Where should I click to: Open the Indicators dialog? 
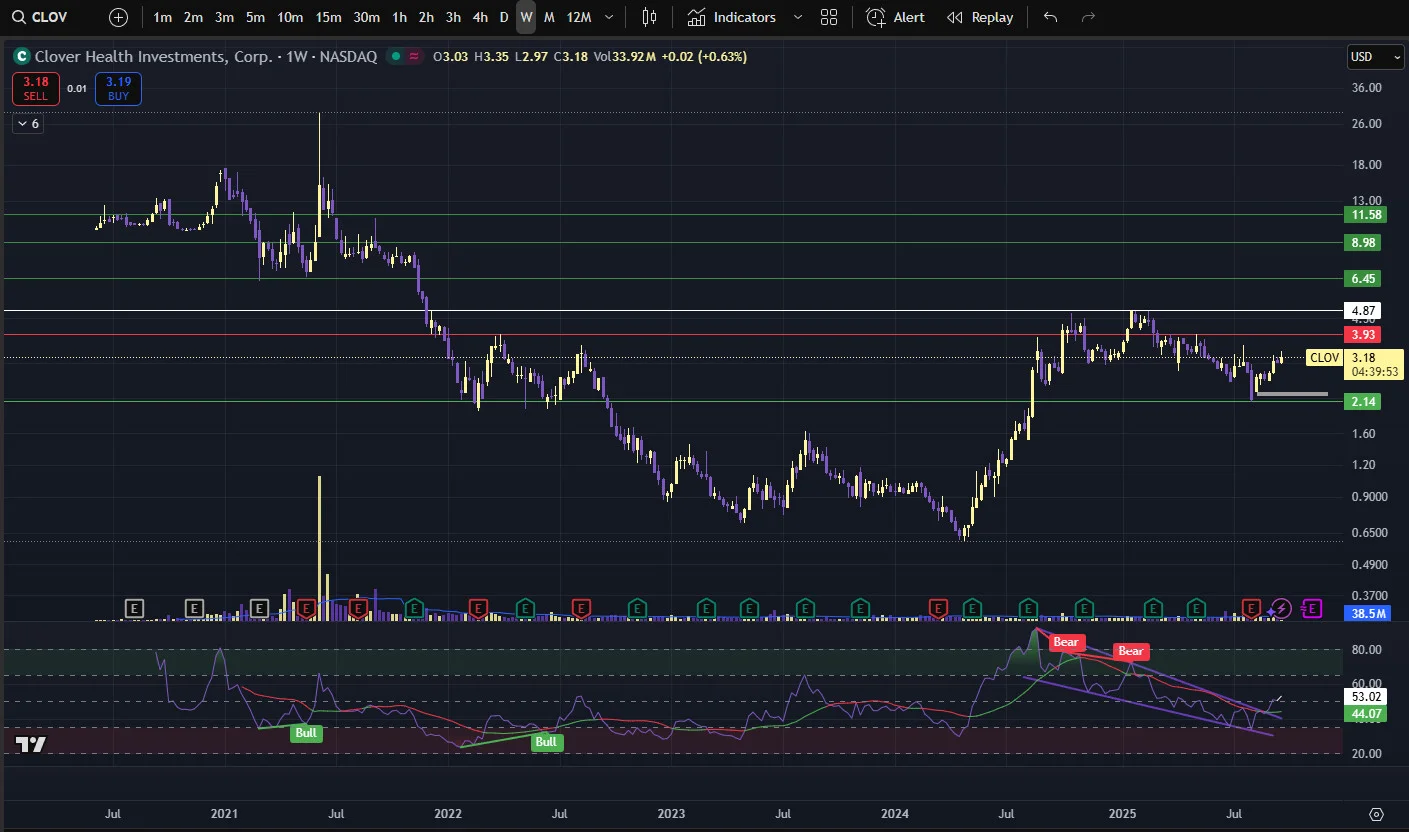point(732,17)
